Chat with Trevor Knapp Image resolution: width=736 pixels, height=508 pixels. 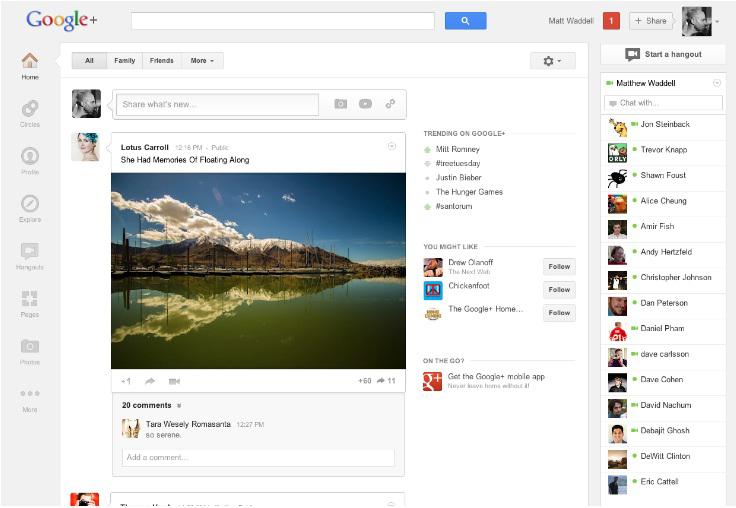(x=663, y=153)
